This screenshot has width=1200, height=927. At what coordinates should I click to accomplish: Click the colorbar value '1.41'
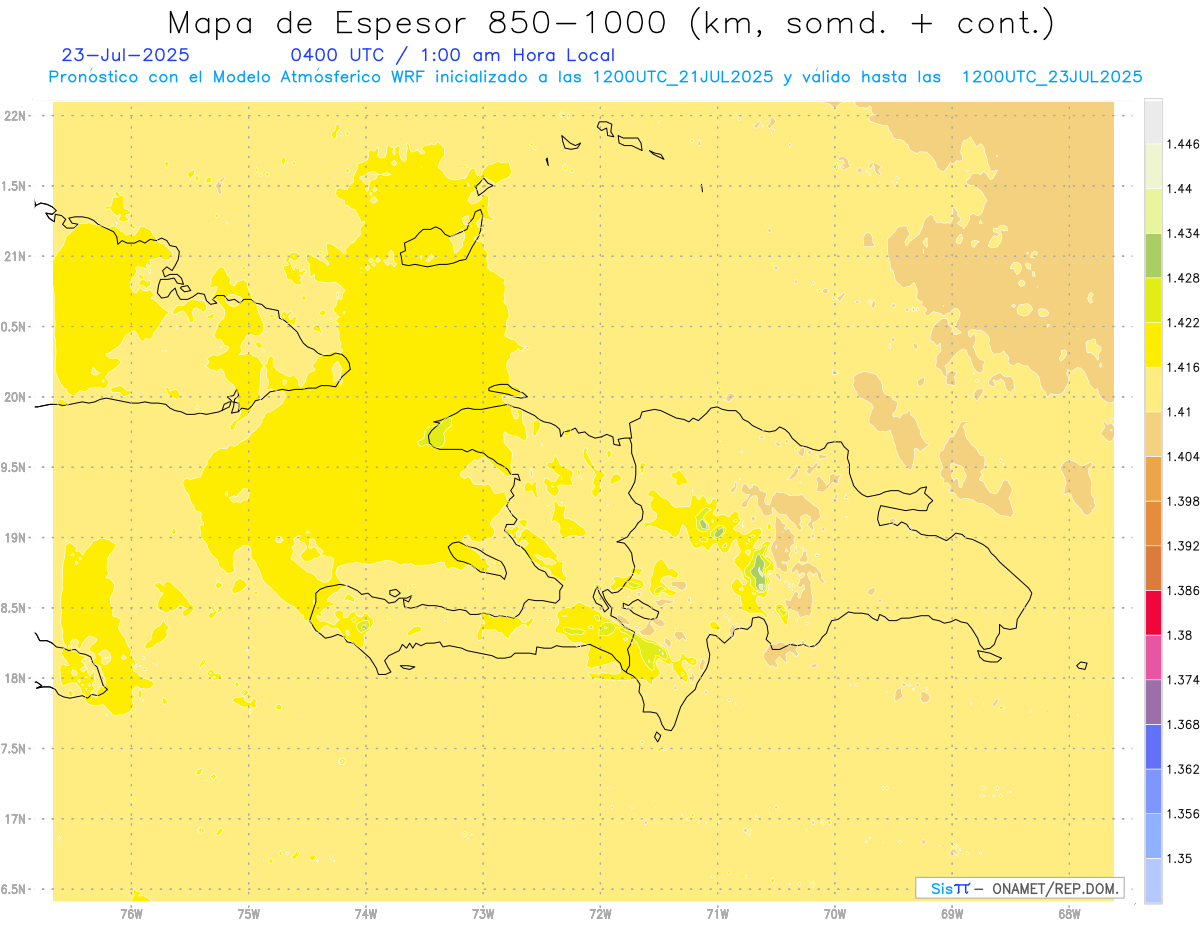click(1178, 411)
